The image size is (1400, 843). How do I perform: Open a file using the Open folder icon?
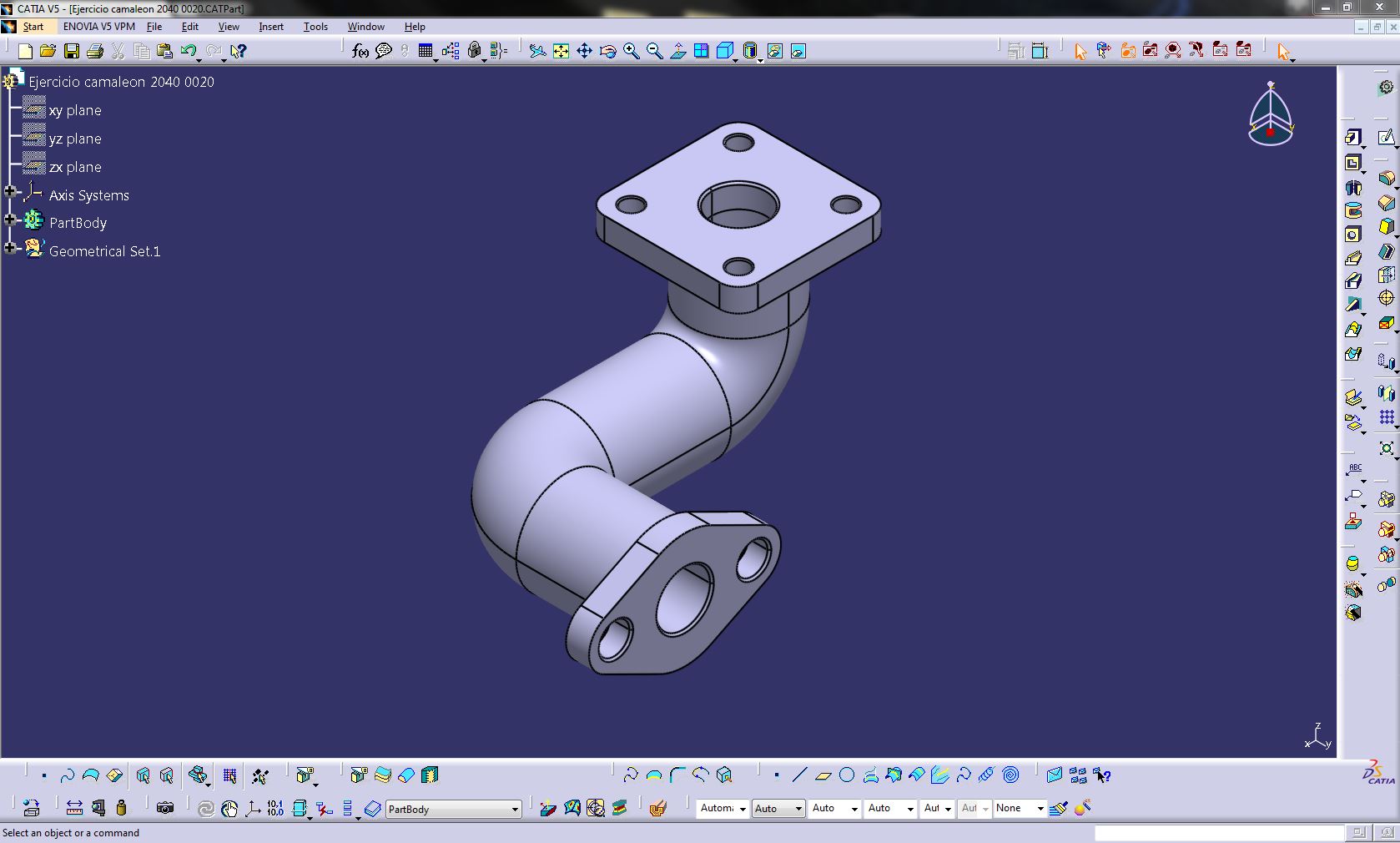coord(48,51)
